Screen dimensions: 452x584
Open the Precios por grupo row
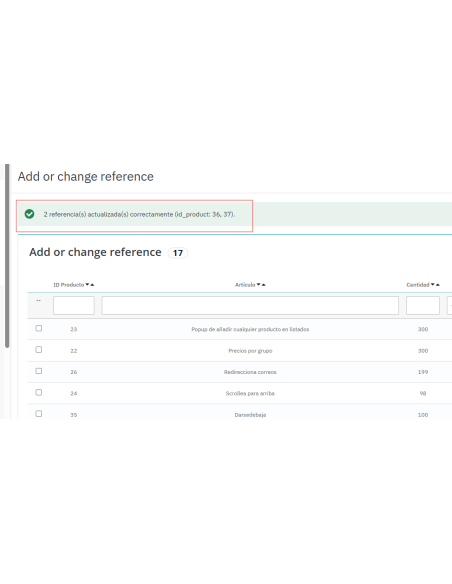tap(239, 350)
